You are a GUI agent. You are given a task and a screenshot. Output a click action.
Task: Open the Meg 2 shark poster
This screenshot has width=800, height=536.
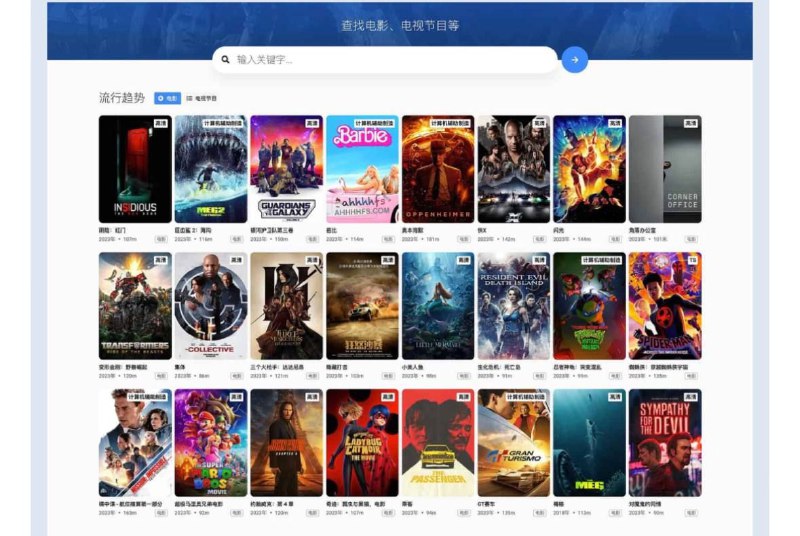(211, 169)
